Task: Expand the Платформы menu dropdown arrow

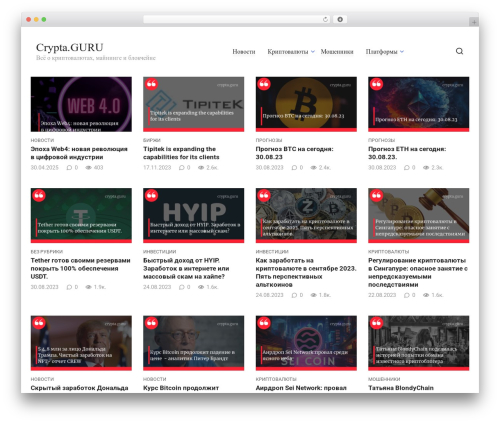Action: (x=402, y=52)
